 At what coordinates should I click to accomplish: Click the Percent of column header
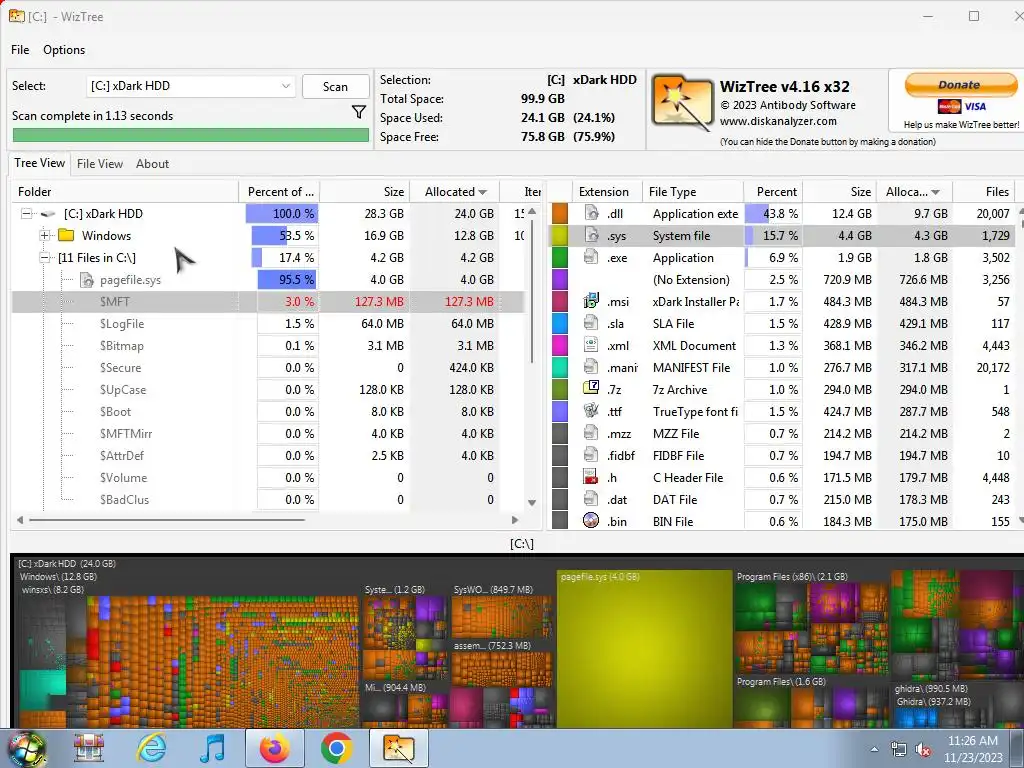[x=280, y=191]
